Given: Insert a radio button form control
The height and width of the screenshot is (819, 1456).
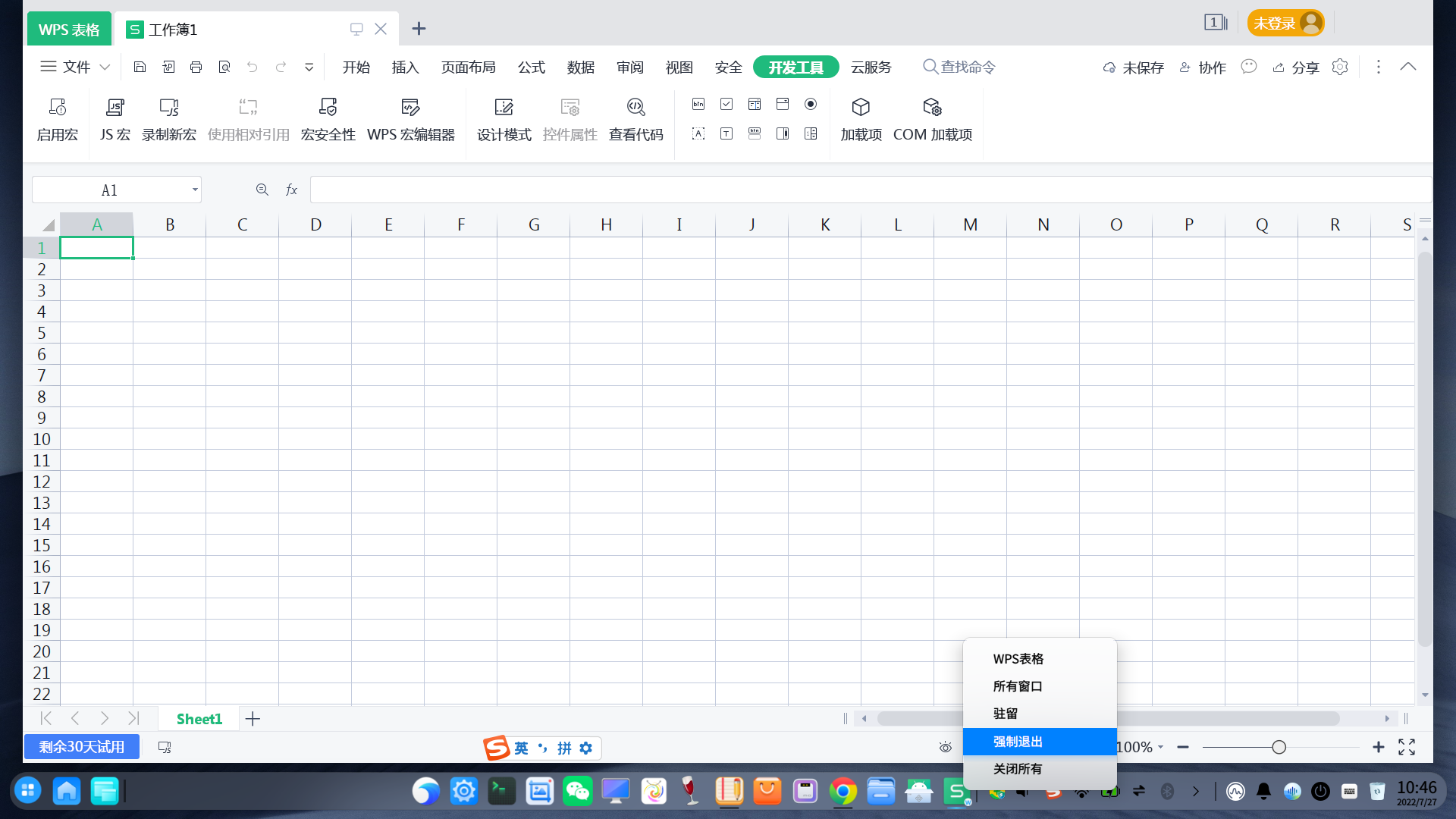Looking at the screenshot, I should [x=811, y=104].
